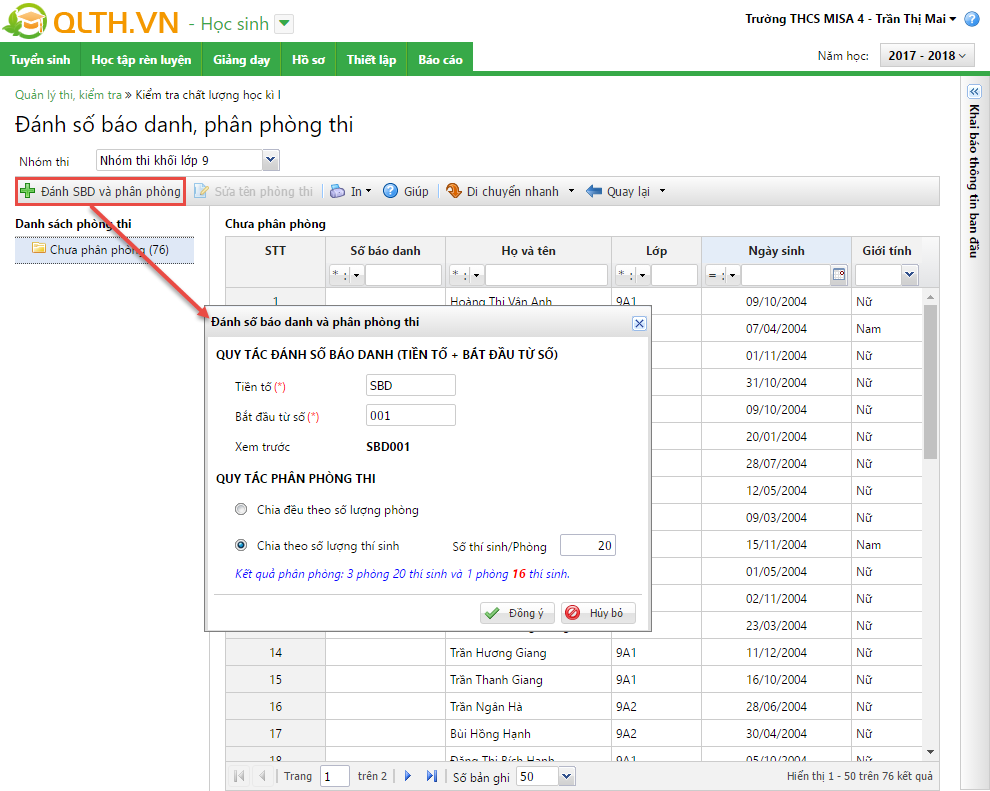Click the Sửa tên phòng thi edit icon
Image resolution: width=990 pixels, height=791 pixels.
pos(201,191)
